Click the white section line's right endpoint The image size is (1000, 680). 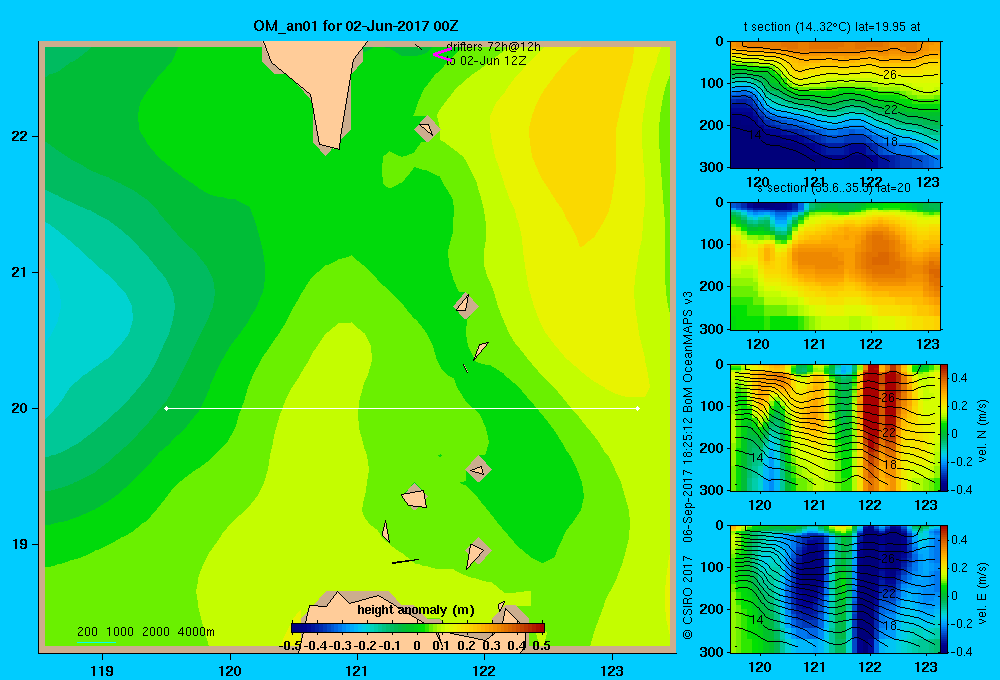click(638, 408)
